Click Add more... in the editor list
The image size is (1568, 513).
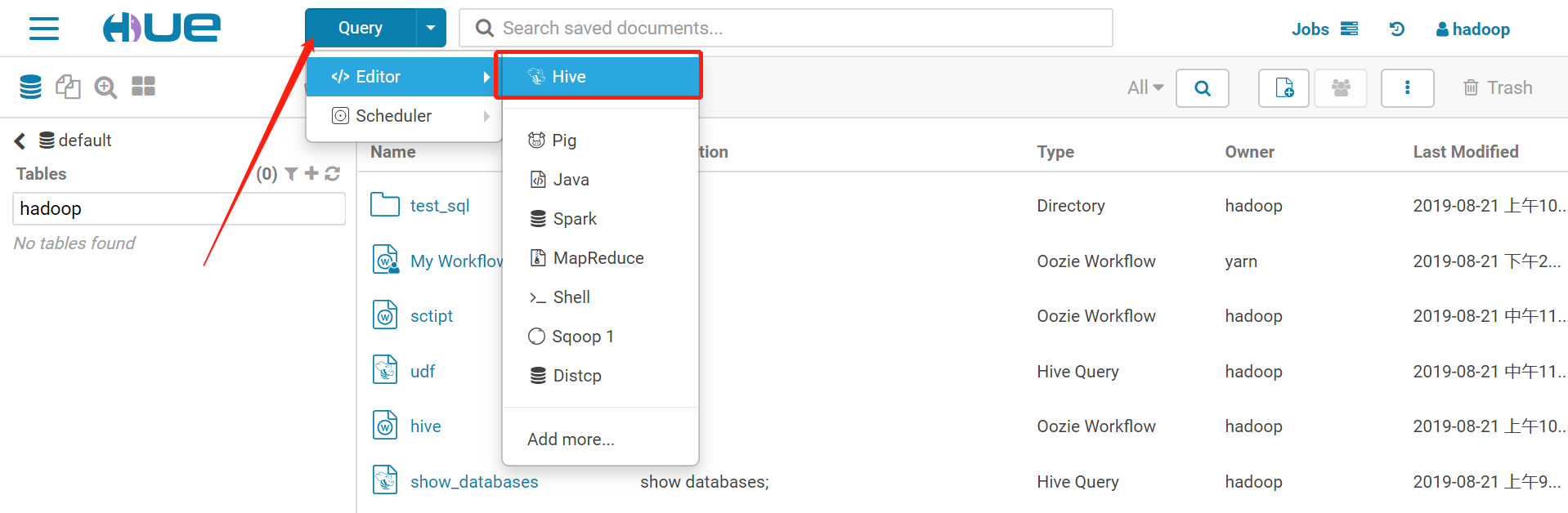click(571, 439)
